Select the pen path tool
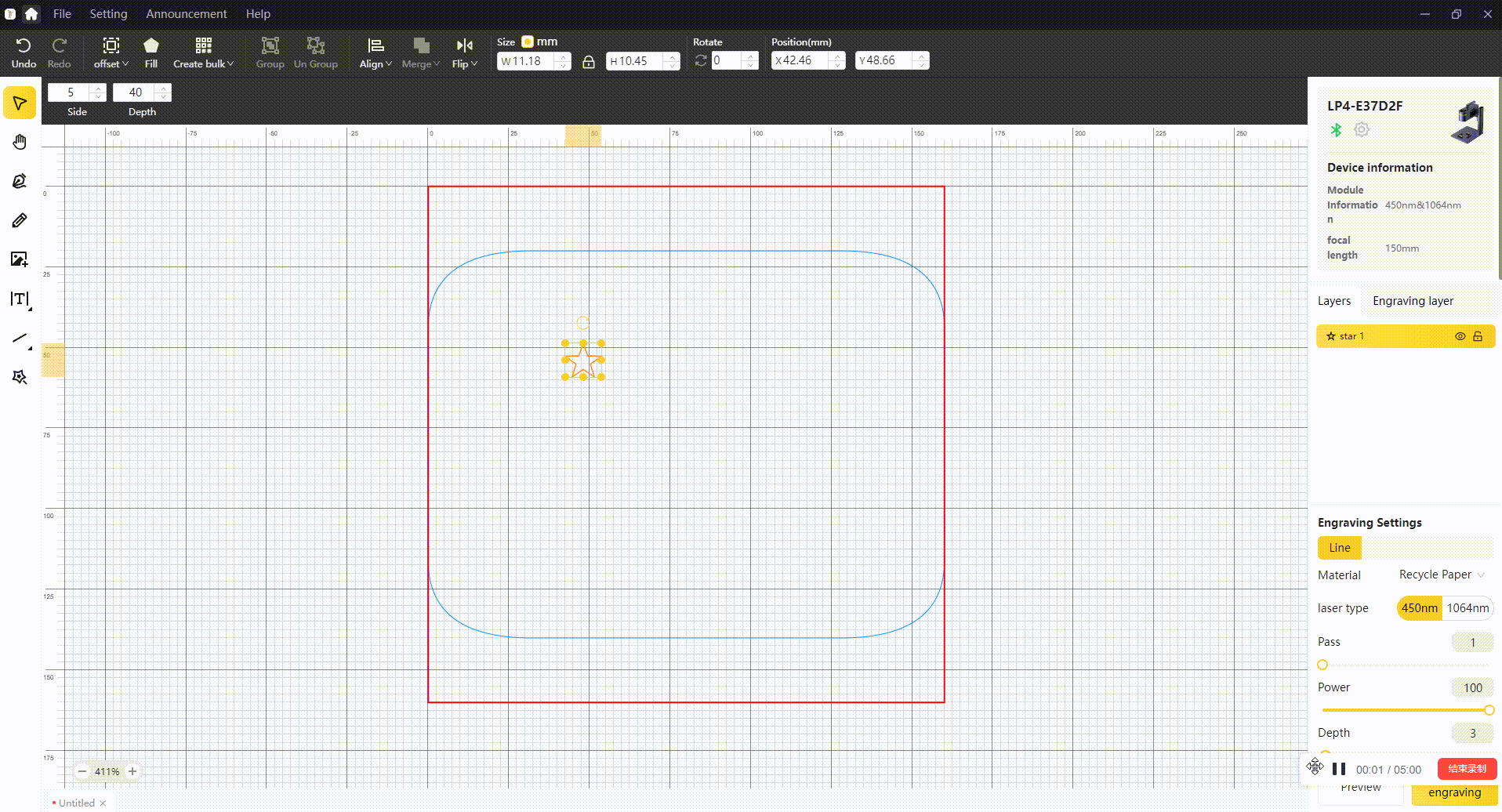Screen dimensions: 1502x812 (20, 181)
